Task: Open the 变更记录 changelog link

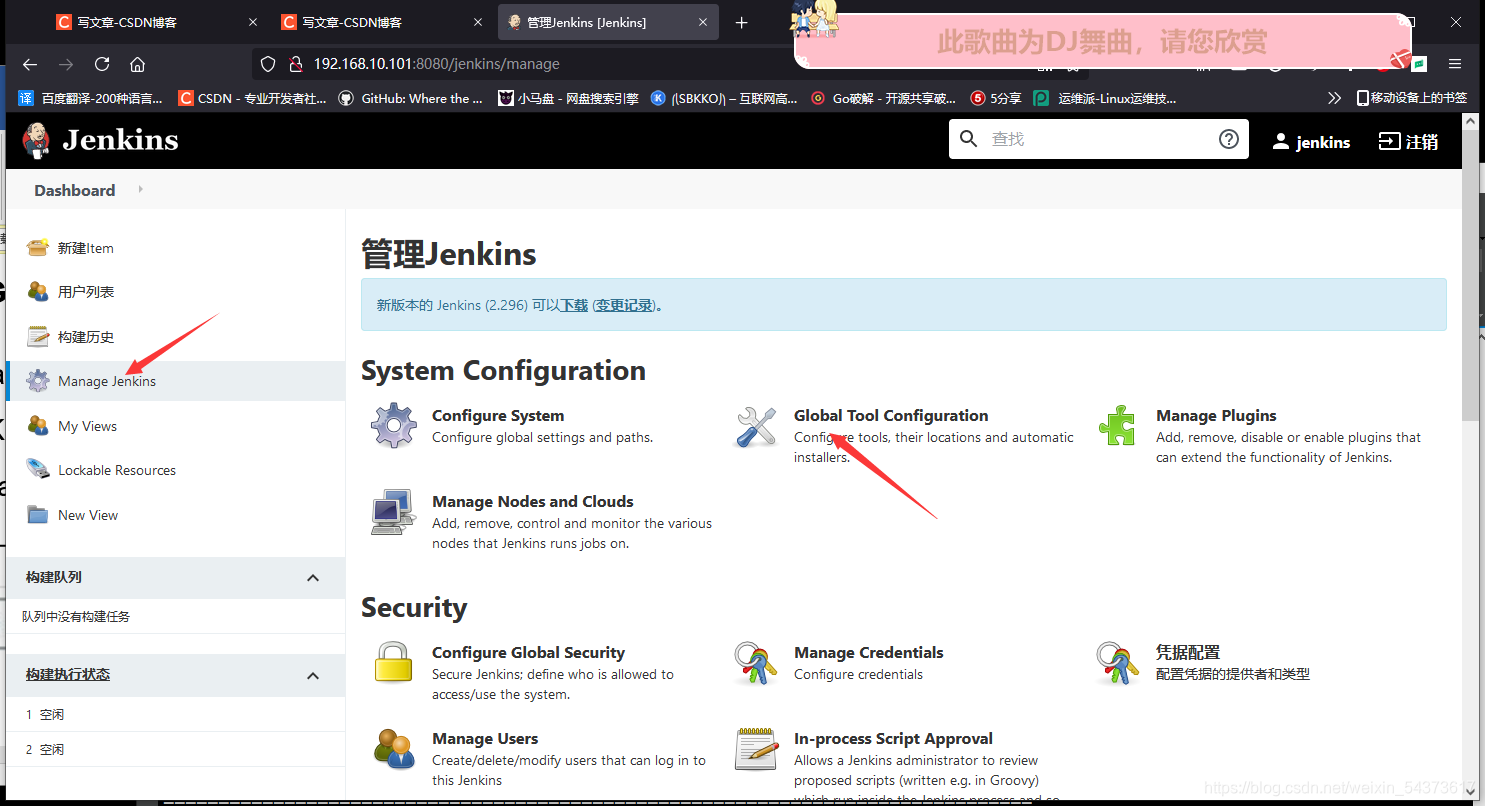Action: click(625, 305)
